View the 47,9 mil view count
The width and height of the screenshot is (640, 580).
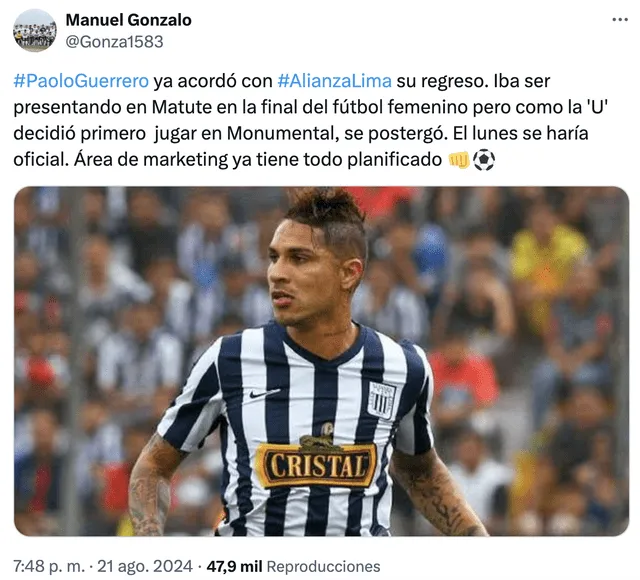pos(234,566)
